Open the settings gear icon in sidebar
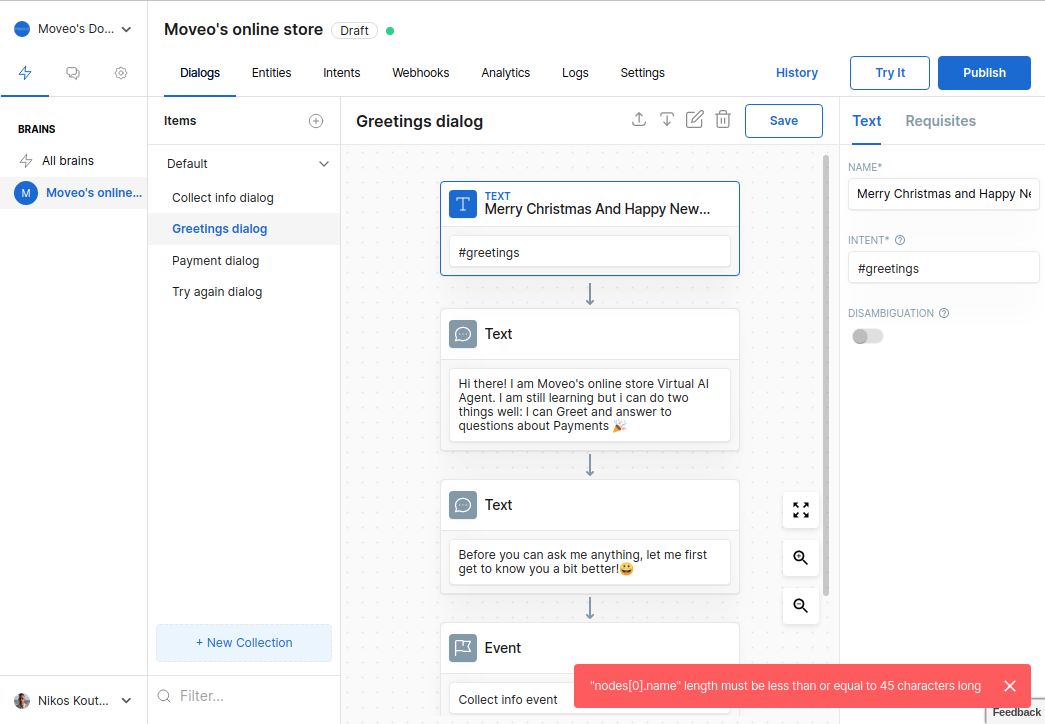Image resolution: width=1045 pixels, height=724 pixels. tap(121, 73)
